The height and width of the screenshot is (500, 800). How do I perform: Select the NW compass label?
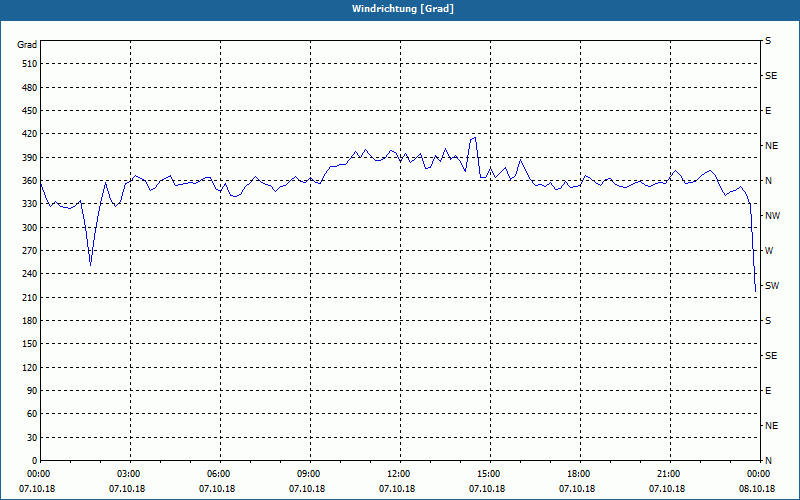[772, 216]
